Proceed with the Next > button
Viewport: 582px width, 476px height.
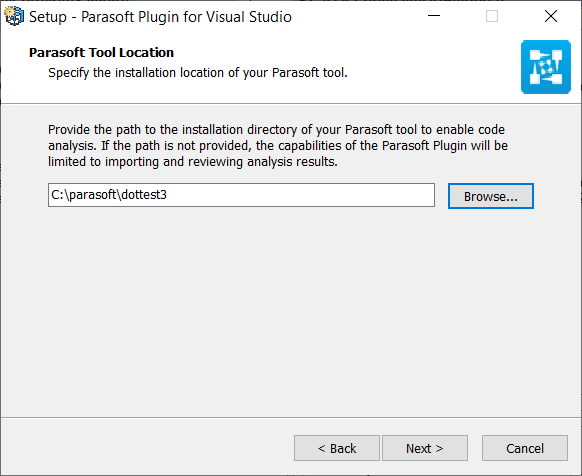pos(425,448)
